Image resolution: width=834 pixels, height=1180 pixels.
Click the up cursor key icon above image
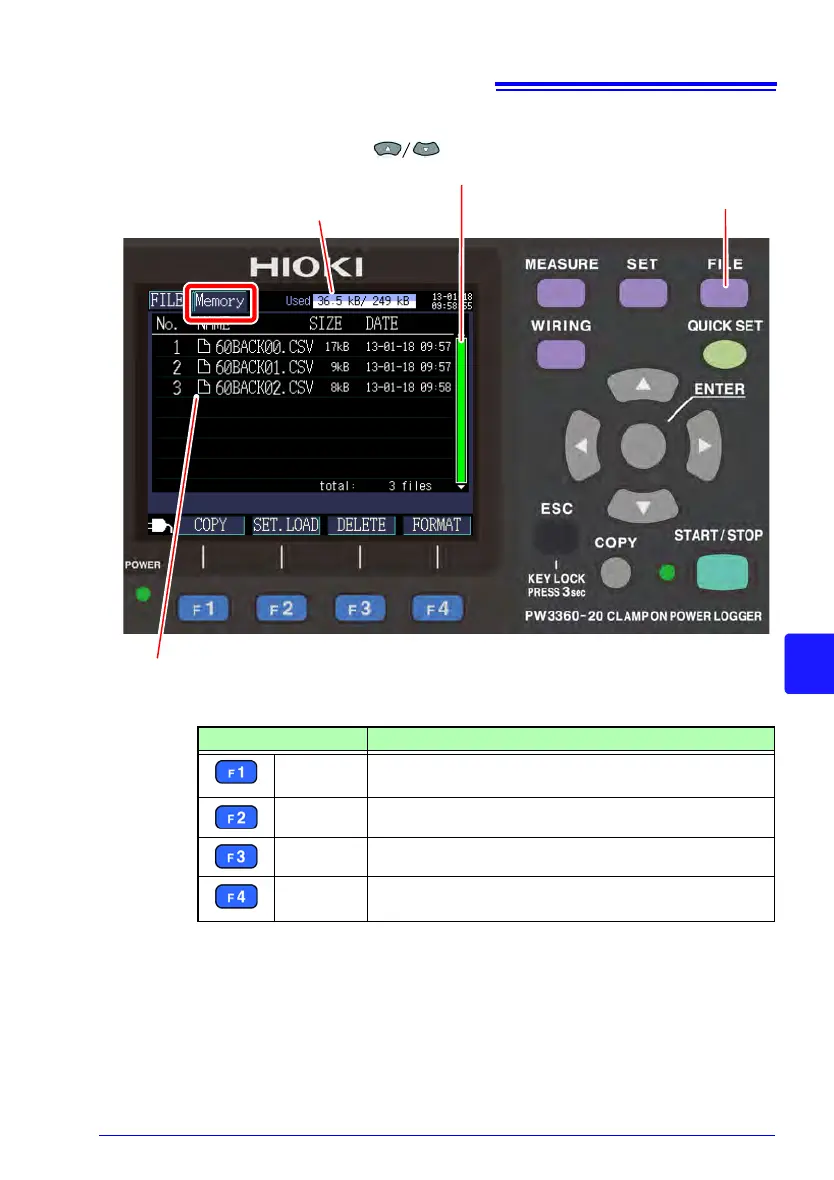tap(388, 149)
